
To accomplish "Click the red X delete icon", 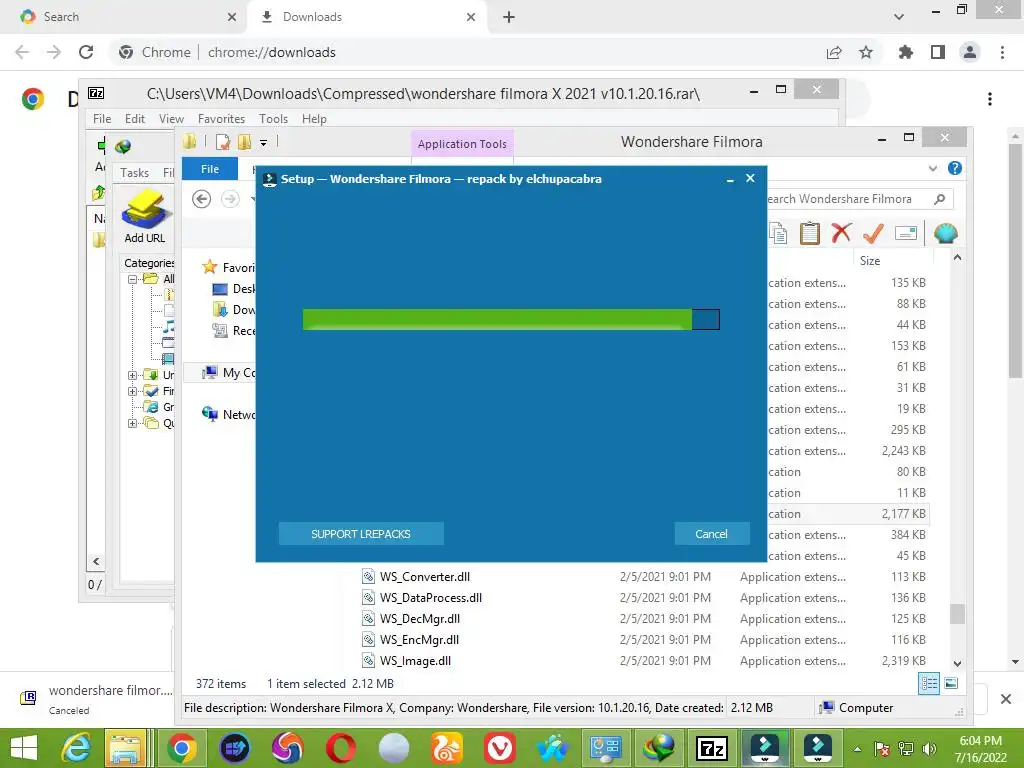I will coord(841,233).
